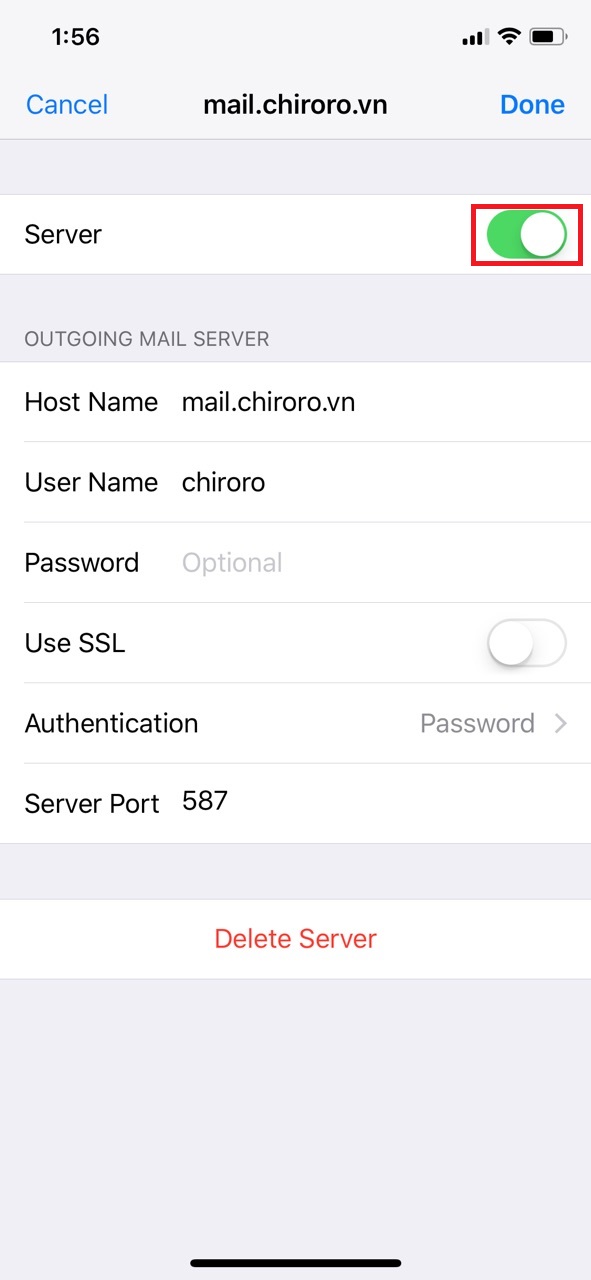Tap the home indicator bar
591x1280 pixels.
click(296, 1263)
